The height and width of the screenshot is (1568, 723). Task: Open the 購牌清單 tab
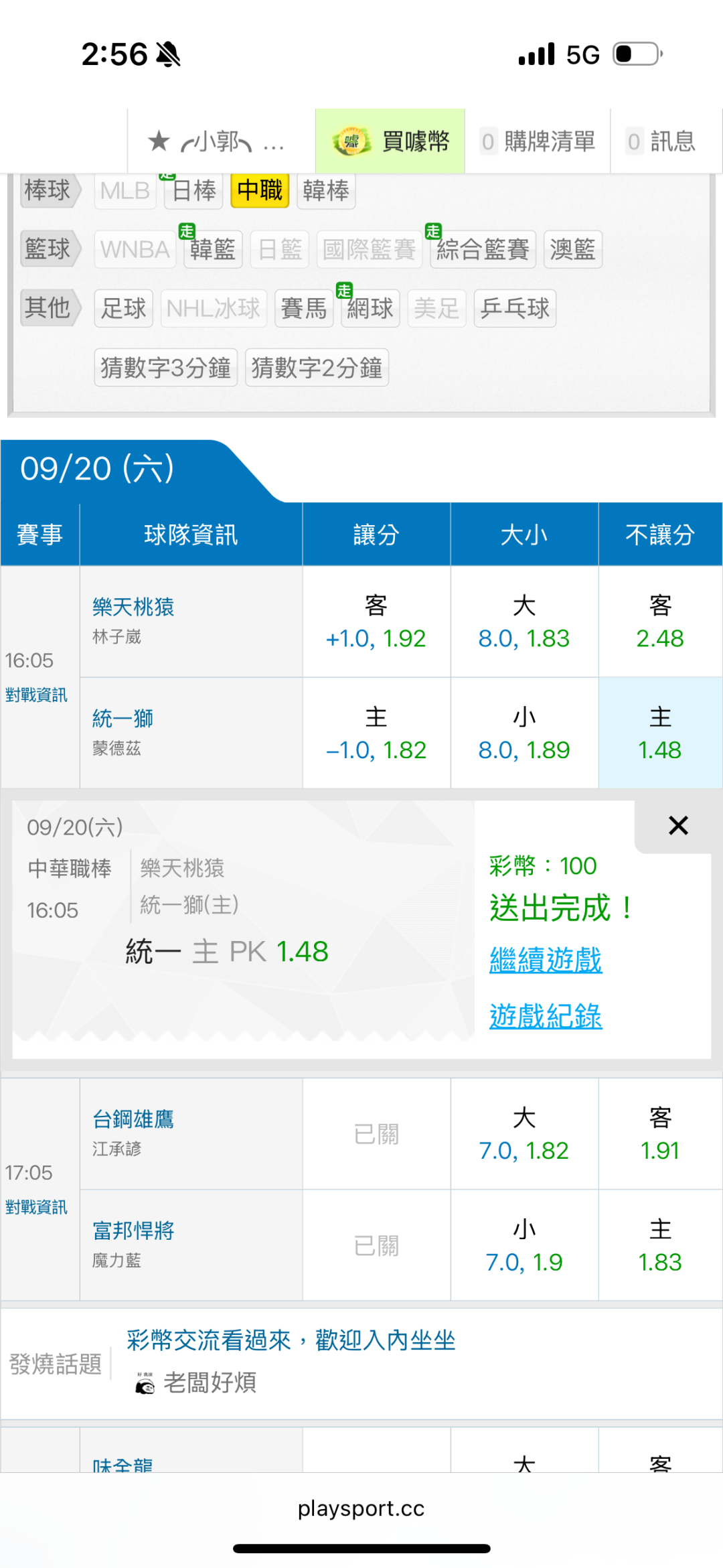[x=538, y=141]
